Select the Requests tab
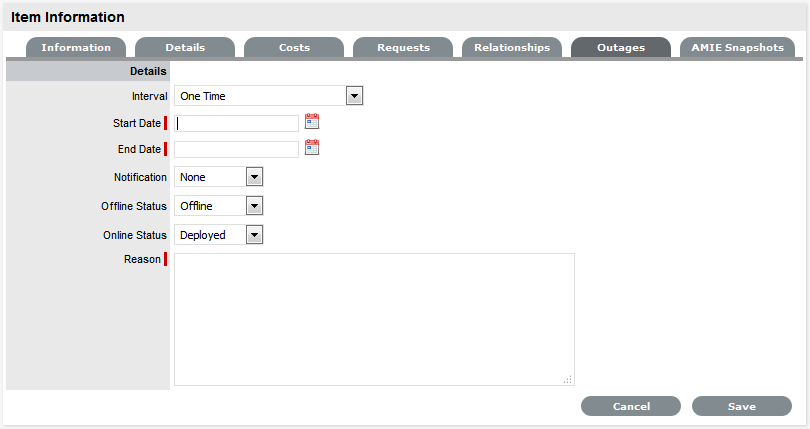The width and height of the screenshot is (810, 429). click(403, 48)
